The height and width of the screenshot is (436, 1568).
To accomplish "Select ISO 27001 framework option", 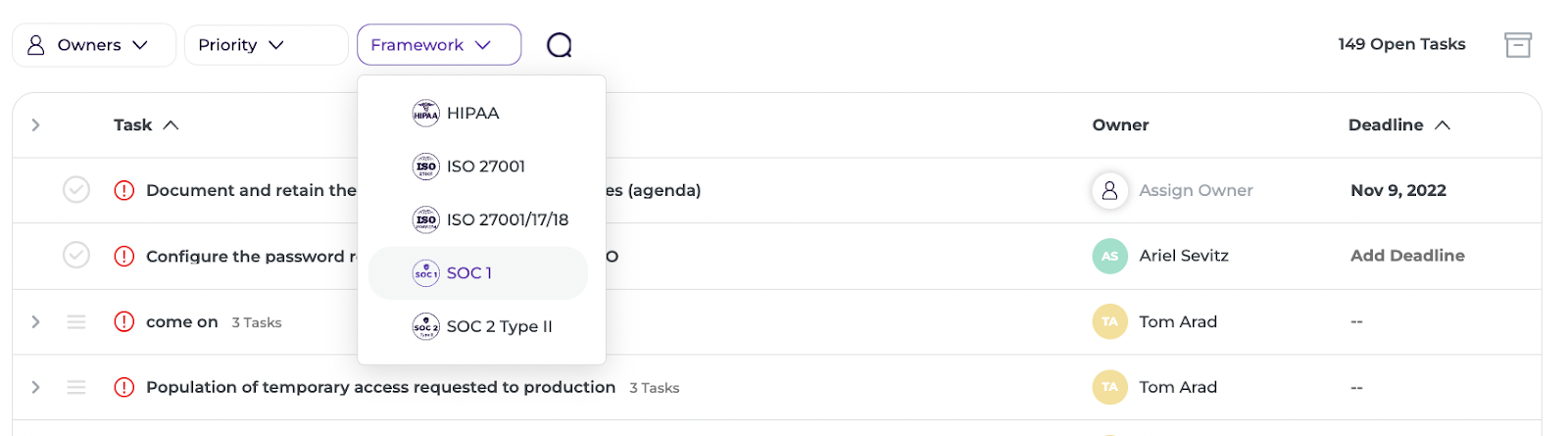I will coord(485,167).
